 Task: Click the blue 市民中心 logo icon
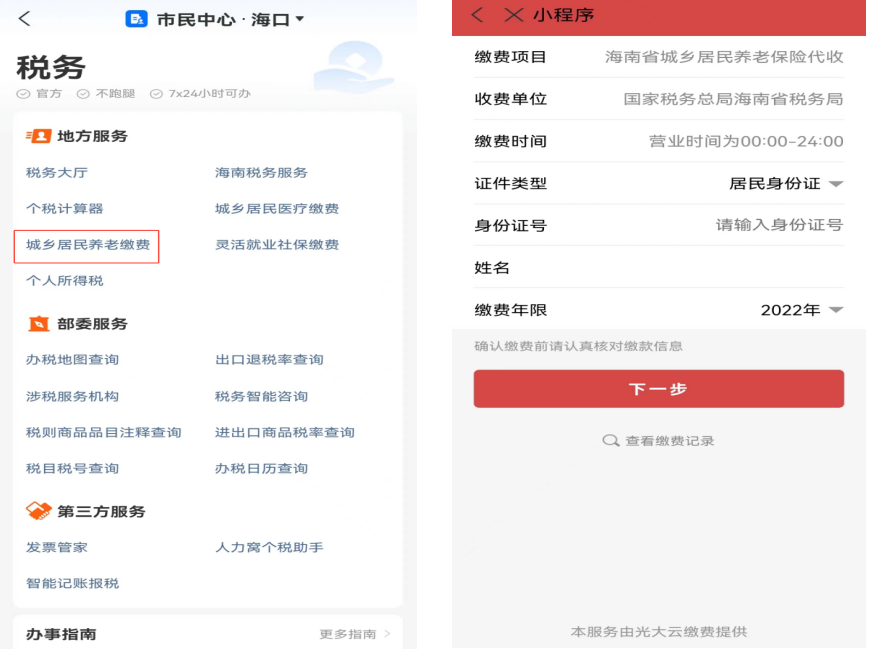click(x=137, y=19)
